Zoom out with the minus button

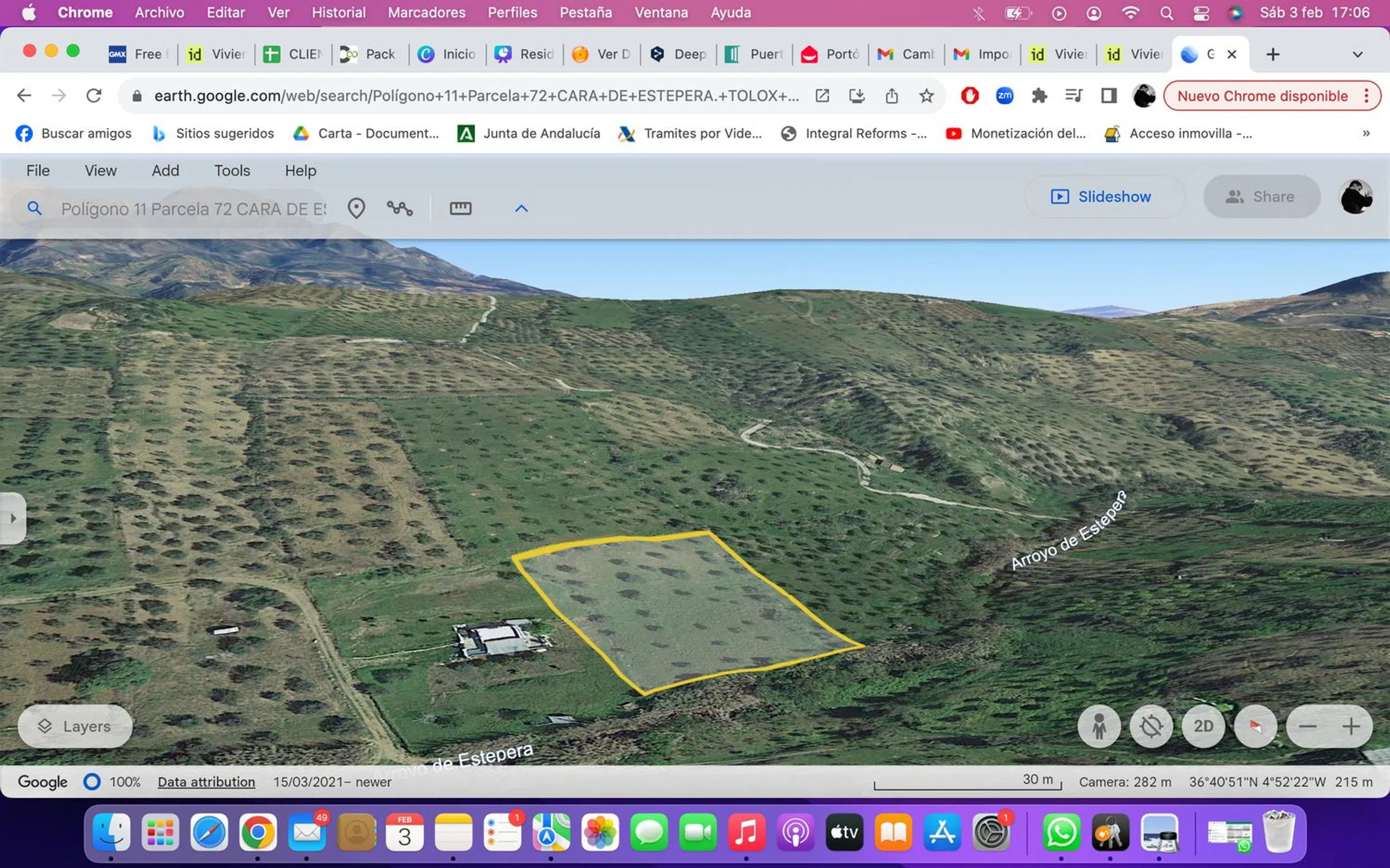1308,726
